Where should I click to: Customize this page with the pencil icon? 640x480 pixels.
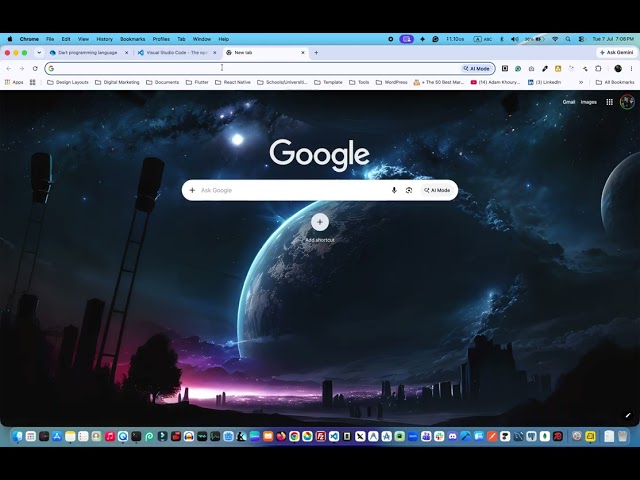[x=628, y=416]
